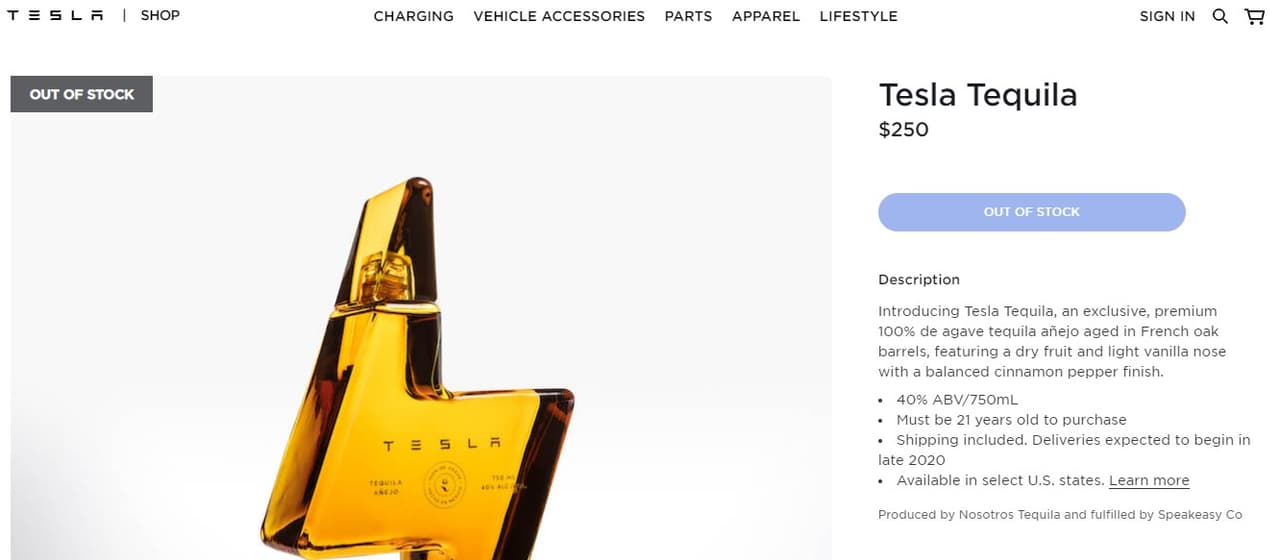
Task: Follow the Learn more link
Action: pyautogui.click(x=1149, y=480)
